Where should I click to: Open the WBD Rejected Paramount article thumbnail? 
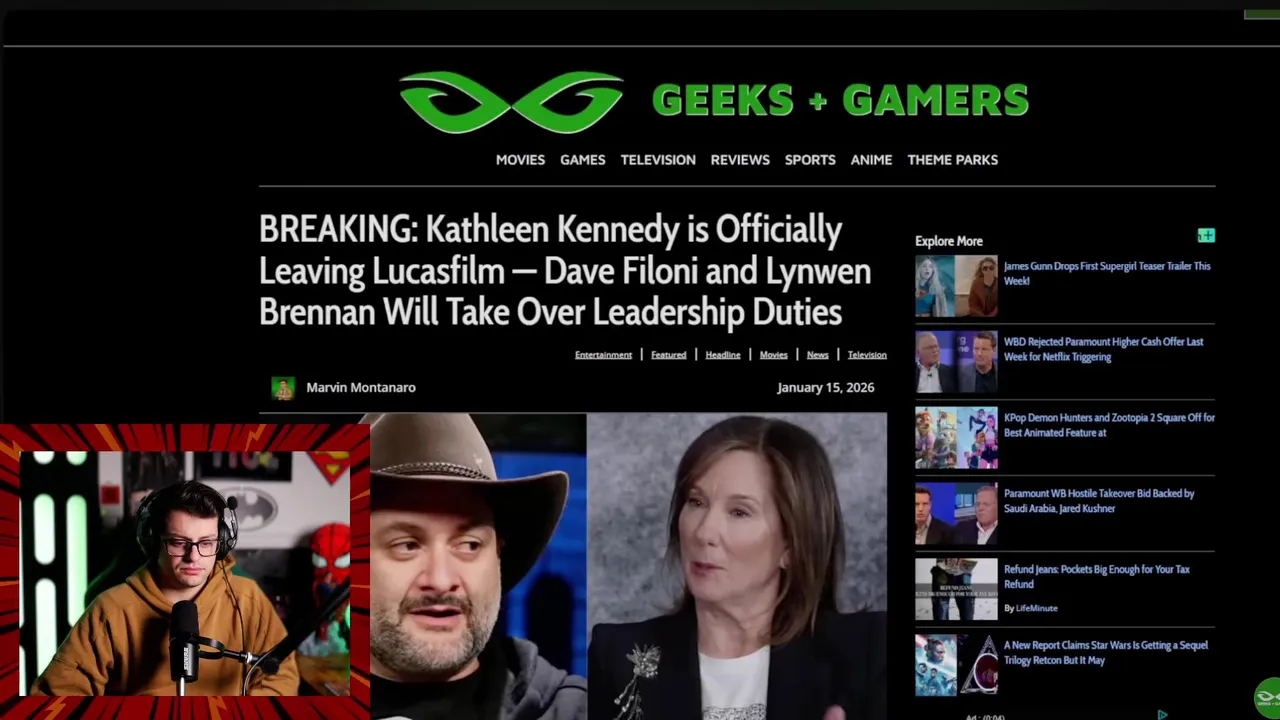click(956, 362)
